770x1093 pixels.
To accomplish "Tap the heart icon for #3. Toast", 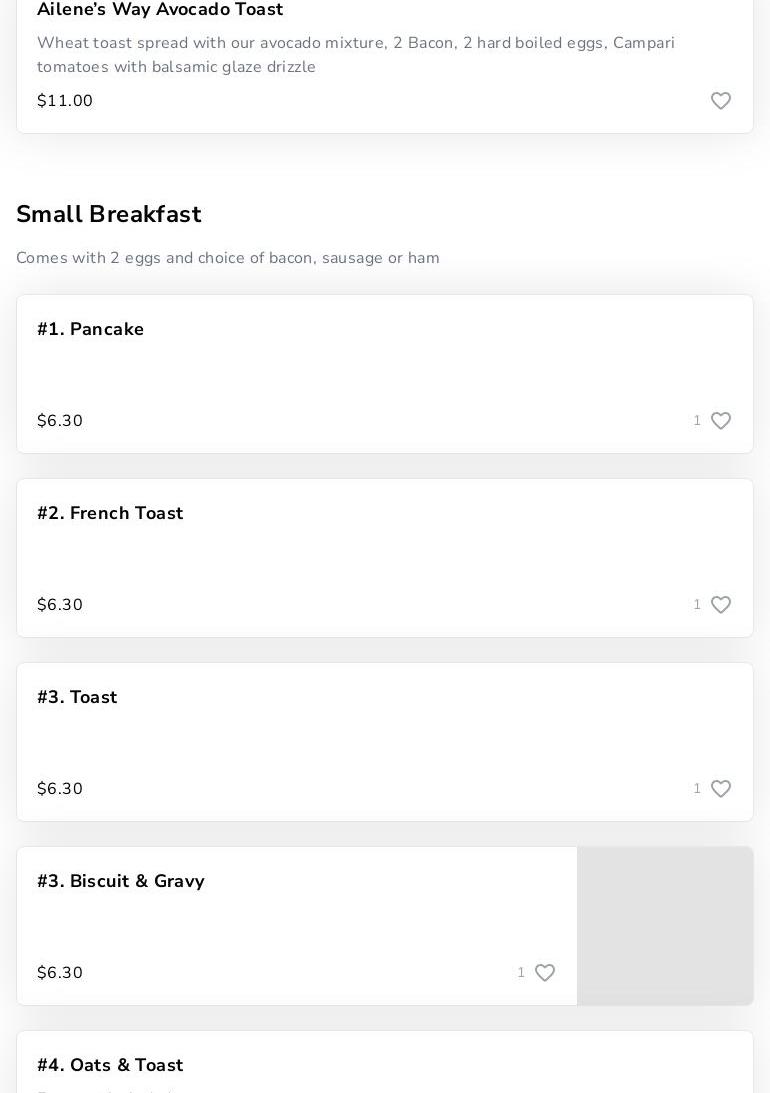I will point(721,789).
